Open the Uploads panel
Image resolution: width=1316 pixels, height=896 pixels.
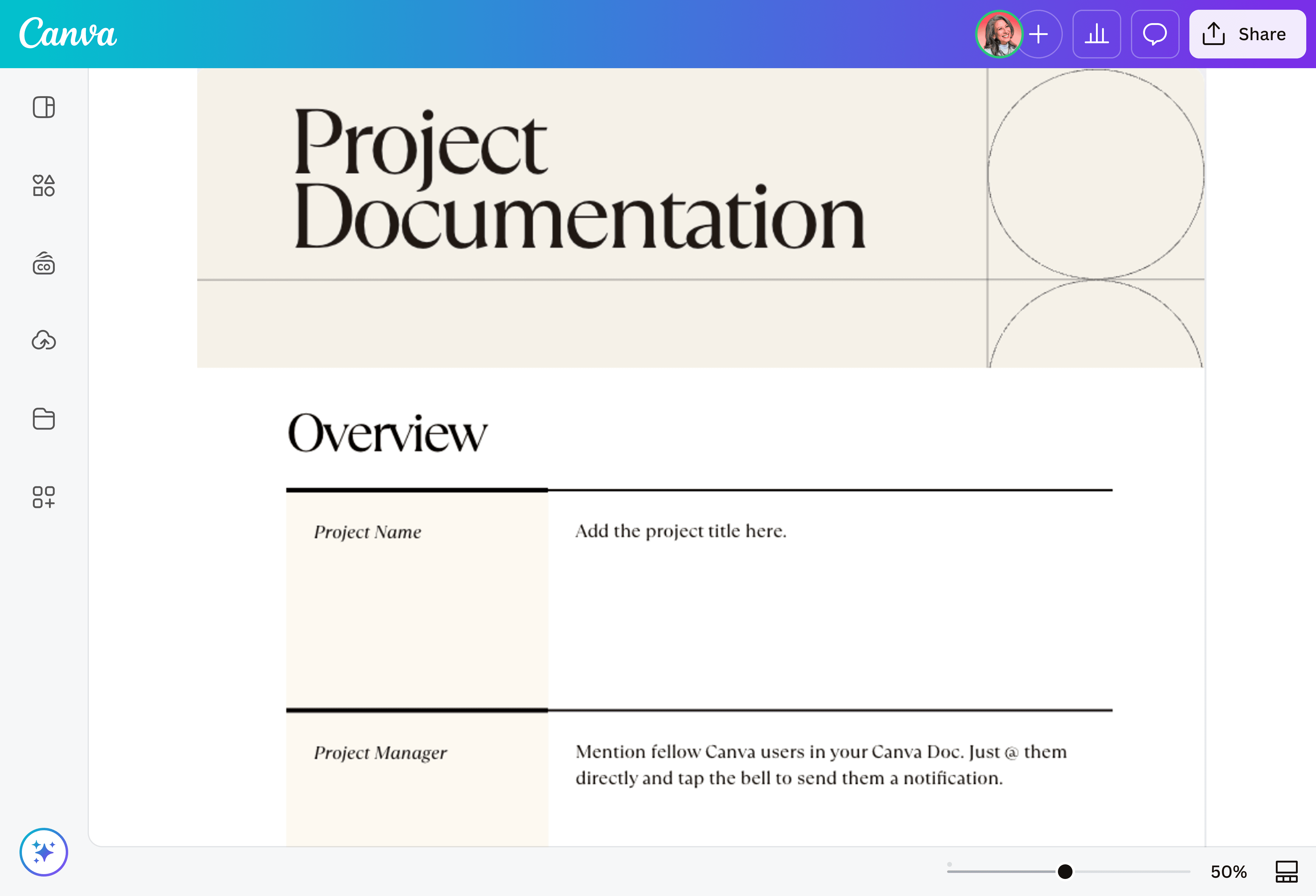tap(44, 340)
